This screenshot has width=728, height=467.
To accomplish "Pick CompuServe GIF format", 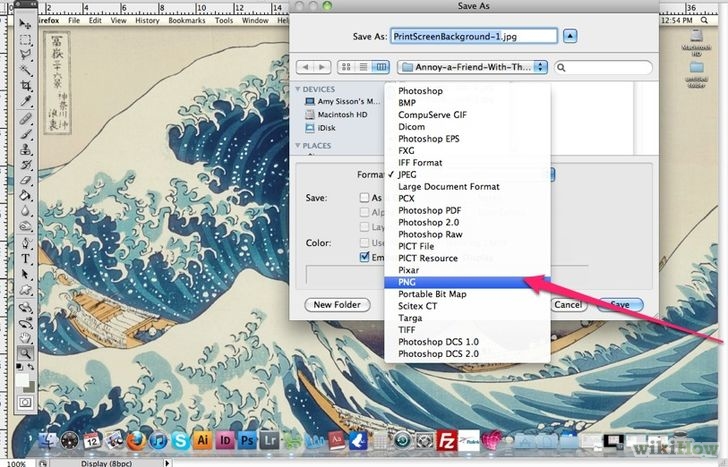I will (467, 115).
